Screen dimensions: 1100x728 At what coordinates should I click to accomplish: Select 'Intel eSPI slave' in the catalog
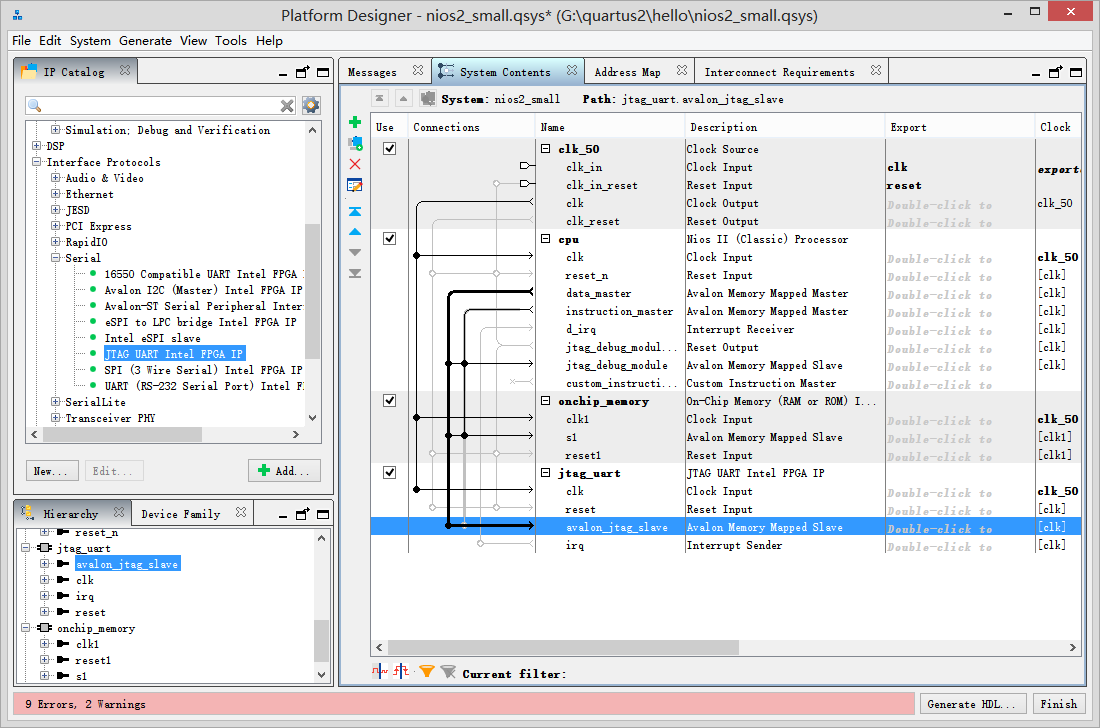coord(152,338)
